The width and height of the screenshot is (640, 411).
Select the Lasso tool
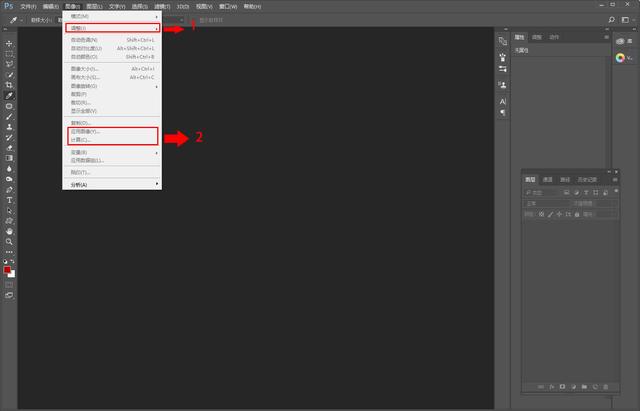[x=9, y=64]
